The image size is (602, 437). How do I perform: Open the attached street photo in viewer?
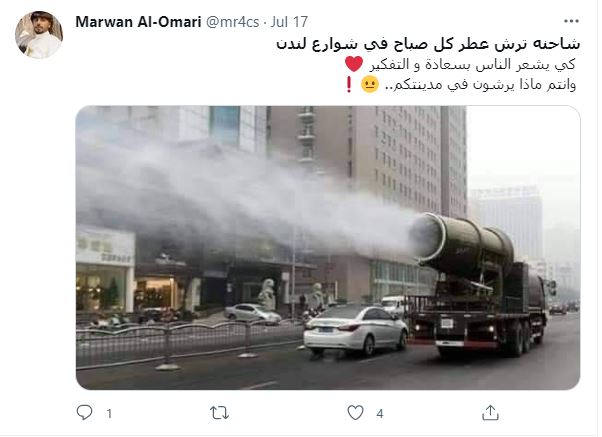coord(328,248)
